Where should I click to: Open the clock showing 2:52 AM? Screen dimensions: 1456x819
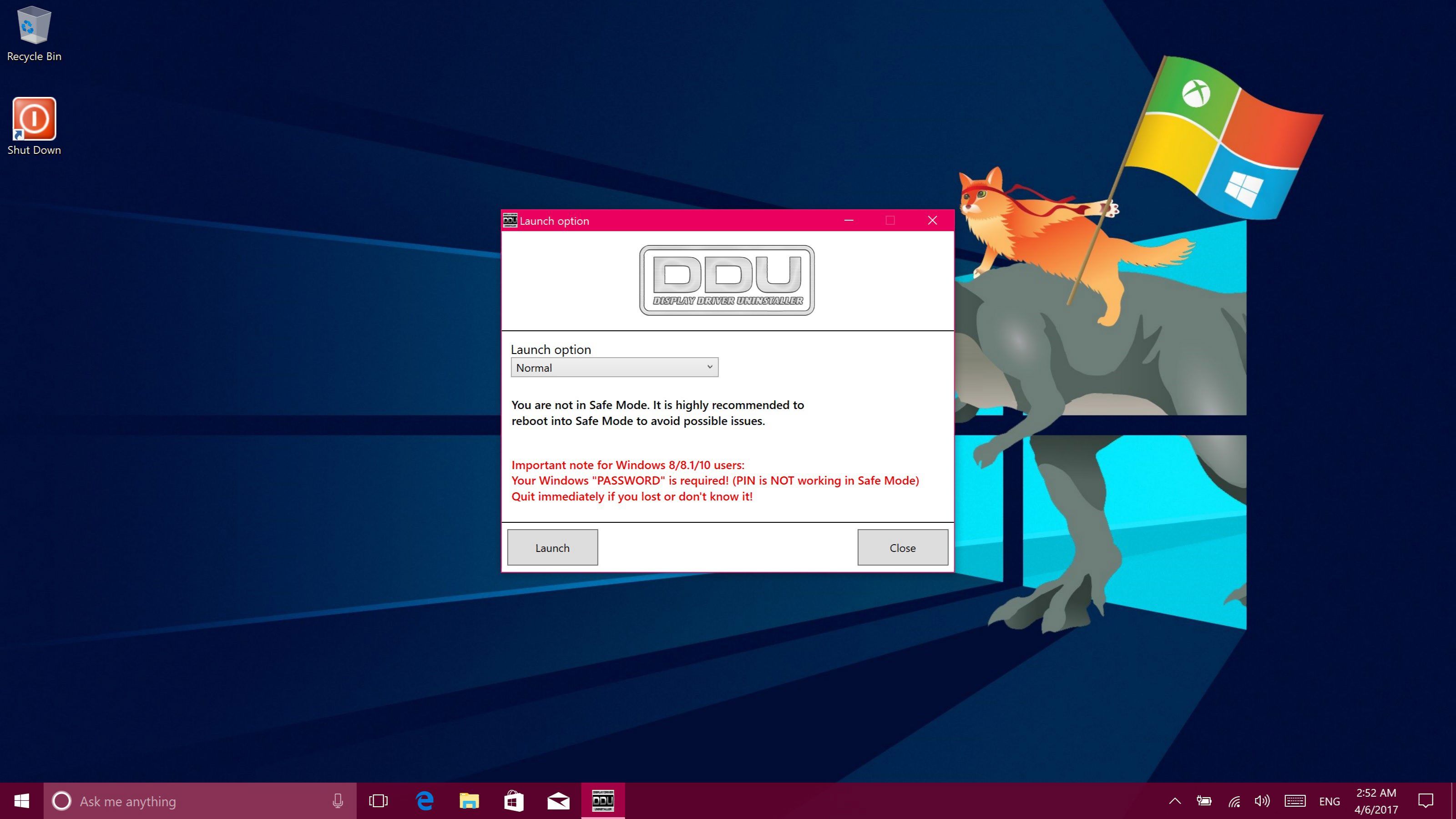(1376, 801)
